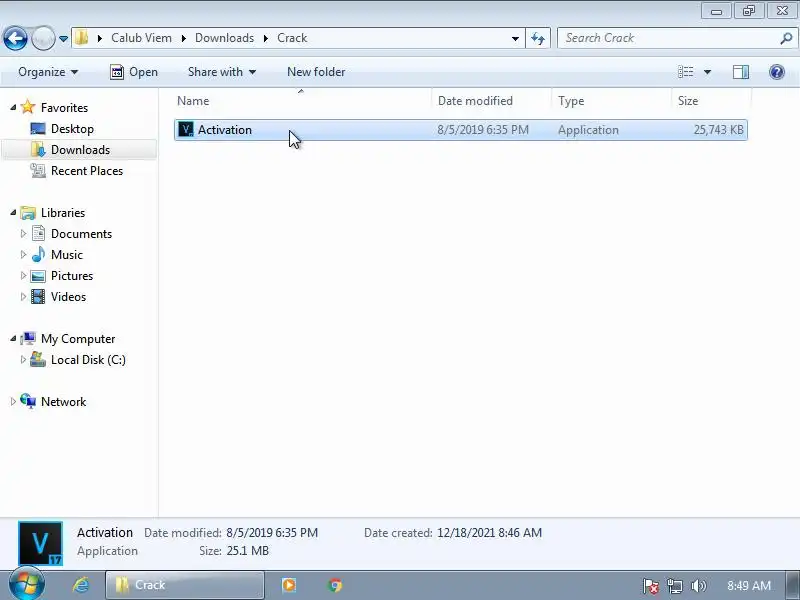This screenshot has height=600, width=800.
Task: Open Desktop under Favorites
Action: [72, 129]
